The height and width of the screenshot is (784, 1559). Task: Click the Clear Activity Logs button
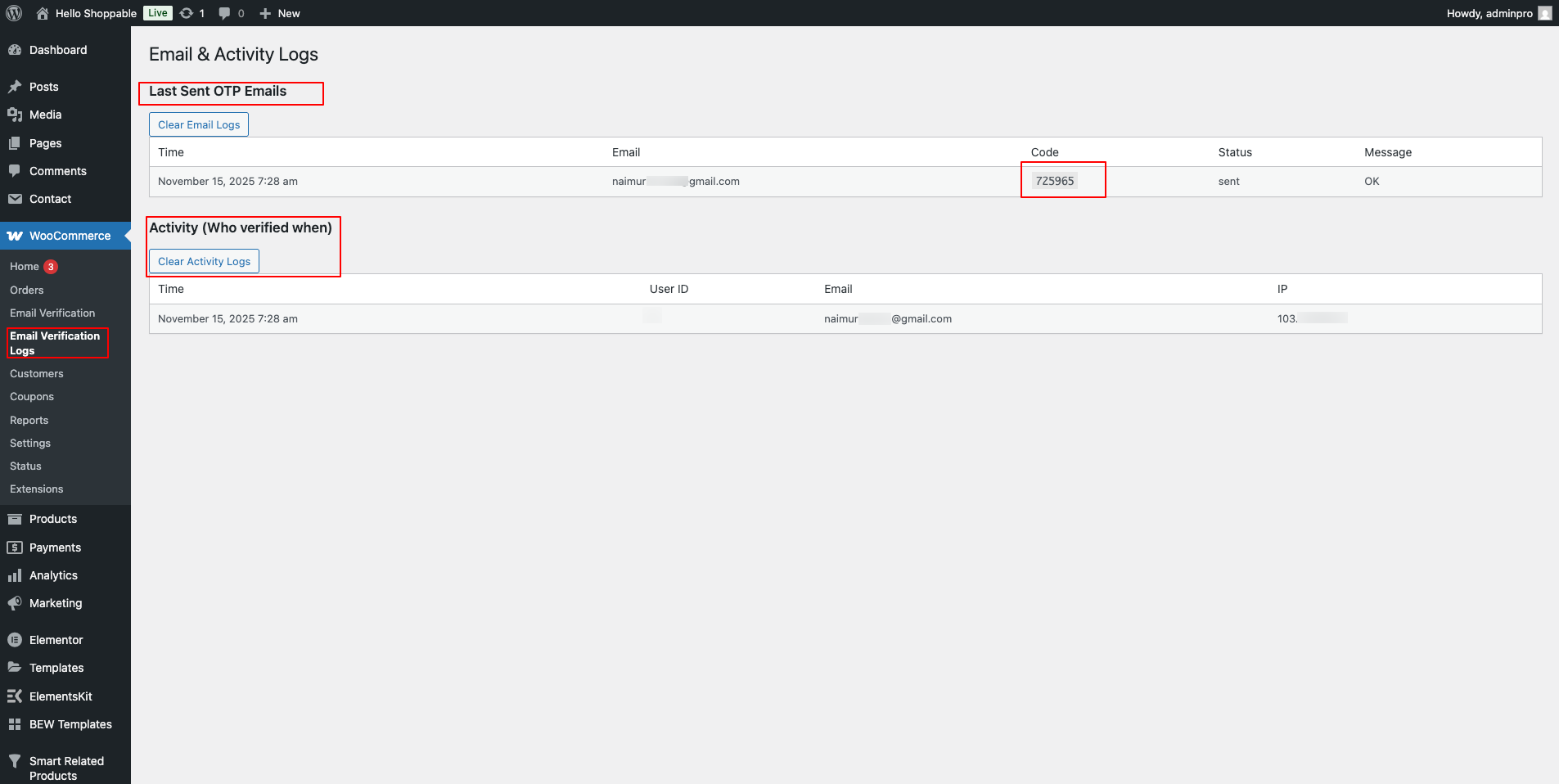point(203,261)
